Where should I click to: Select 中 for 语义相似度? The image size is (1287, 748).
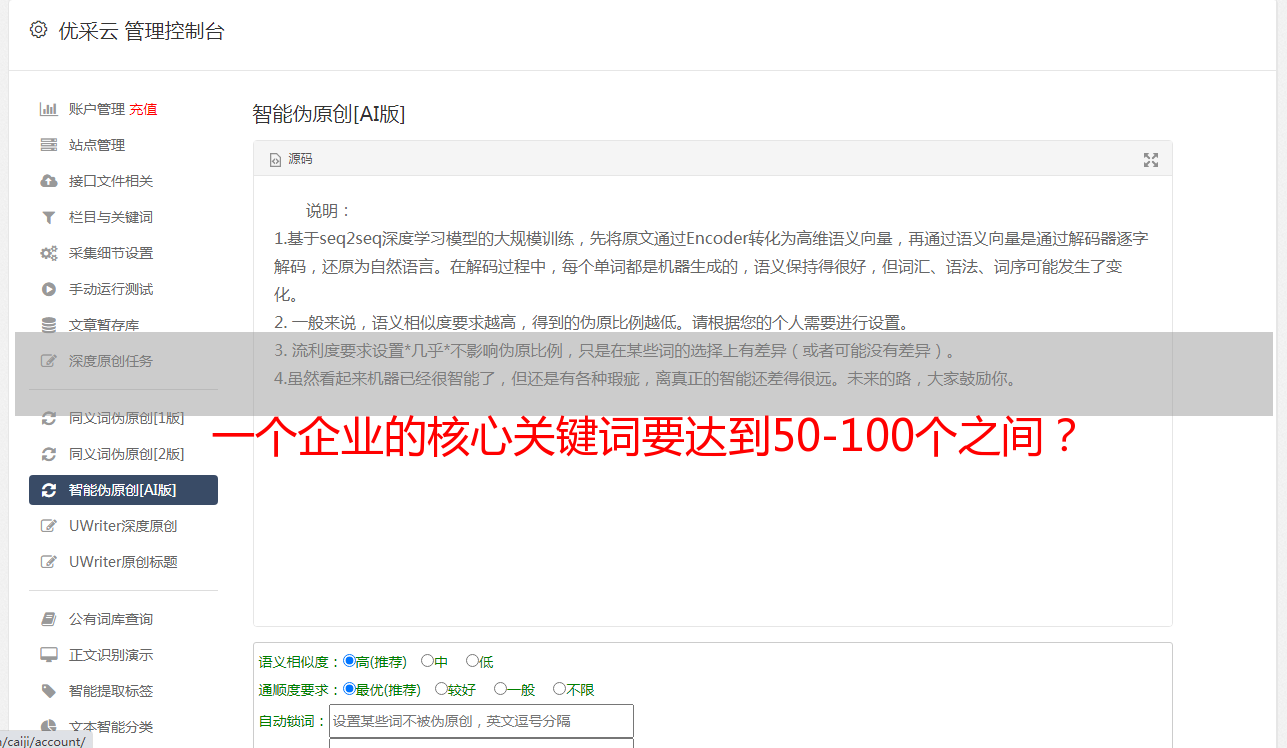point(427,661)
